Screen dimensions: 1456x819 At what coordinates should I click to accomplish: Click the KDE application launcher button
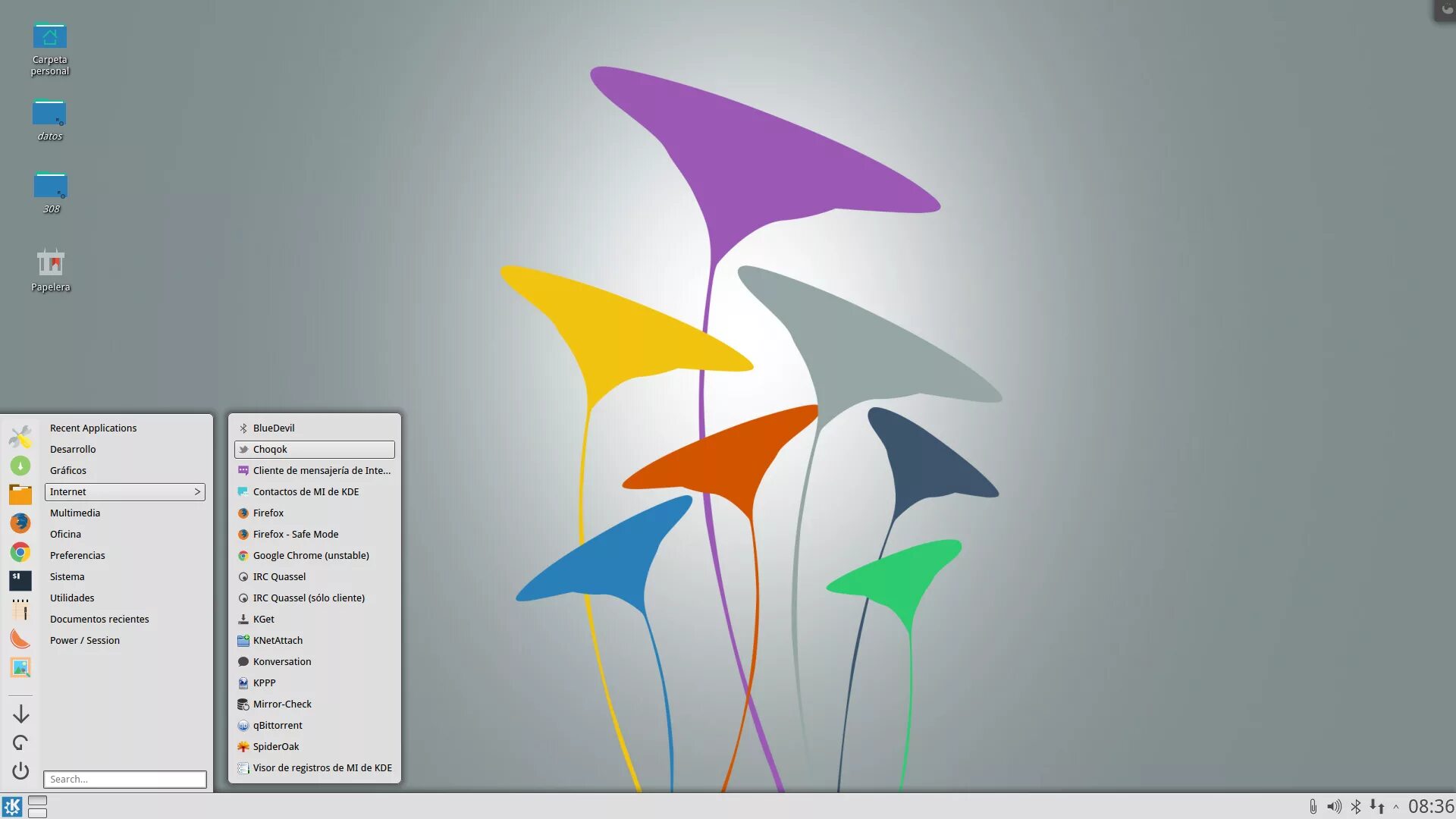coord(11,806)
